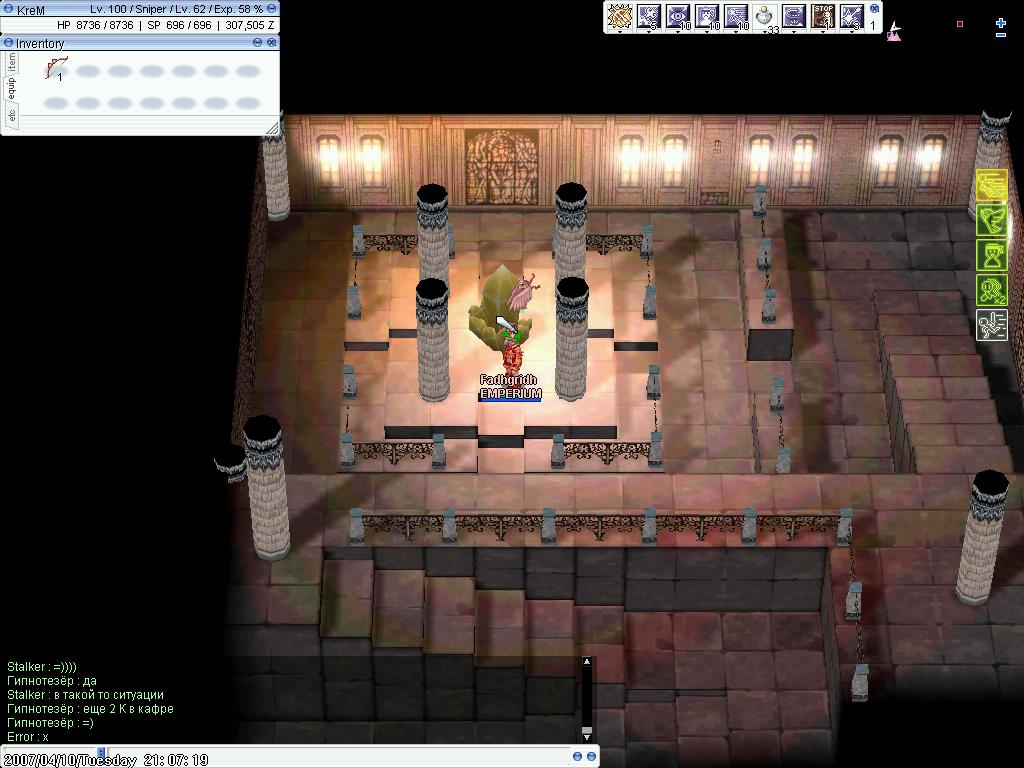The height and width of the screenshot is (768, 1024).
Task: Use the comet skill in the hotbar
Action: 735,16
